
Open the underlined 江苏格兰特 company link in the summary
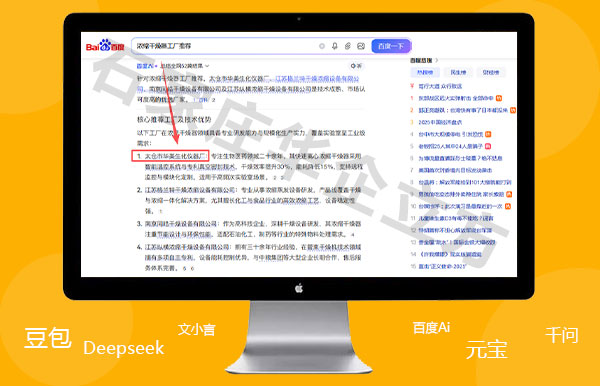click(x=317, y=79)
